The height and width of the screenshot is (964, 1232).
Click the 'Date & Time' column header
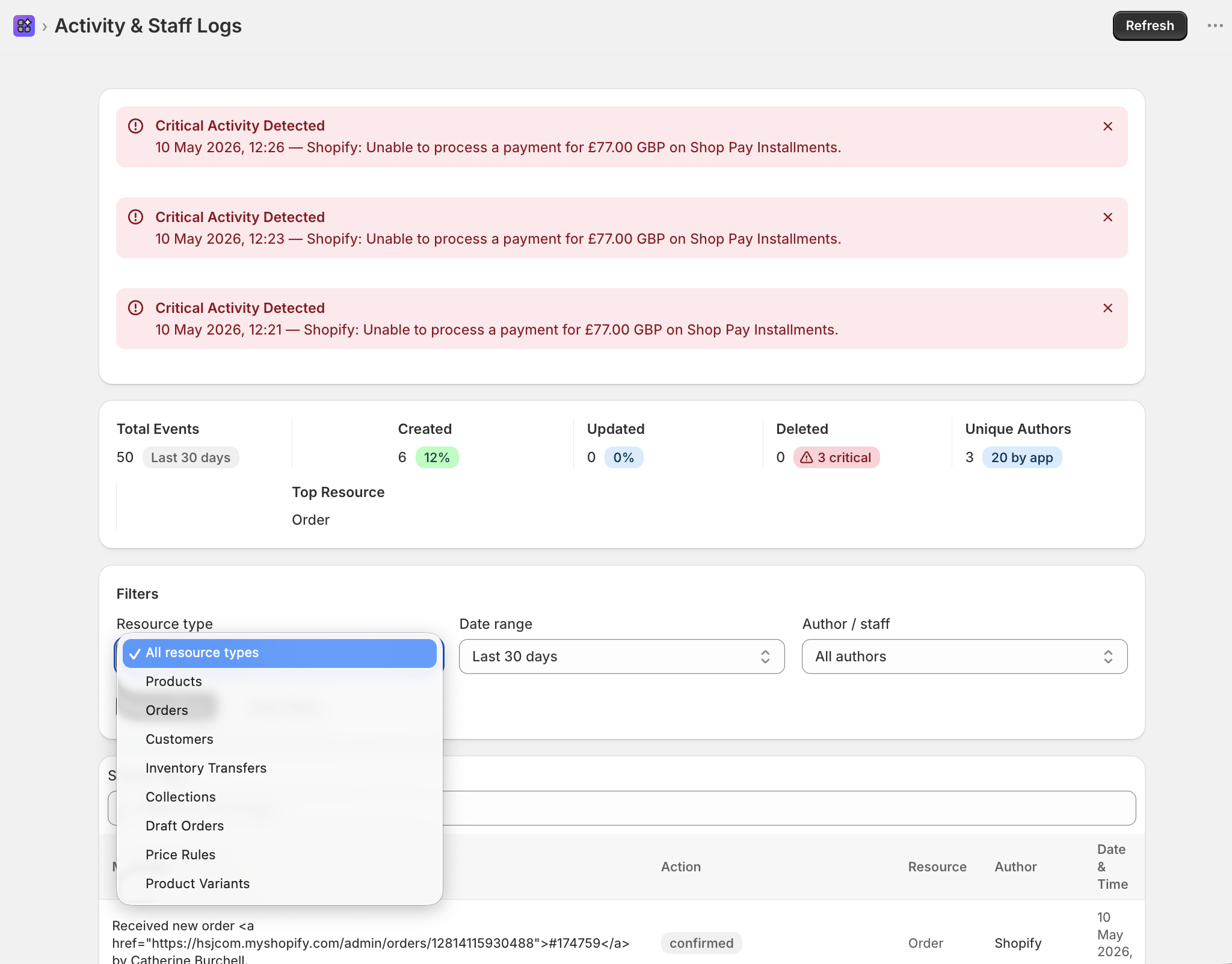click(x=1112, y=867)
